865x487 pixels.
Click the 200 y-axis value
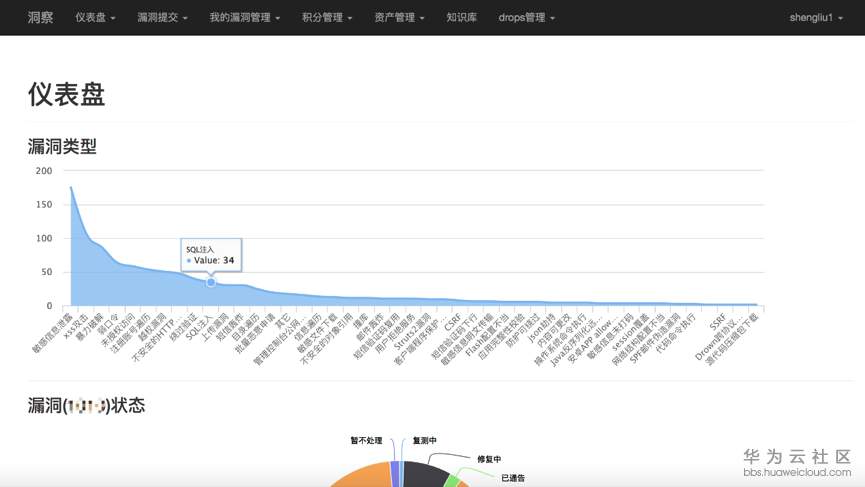coord(44,171)
